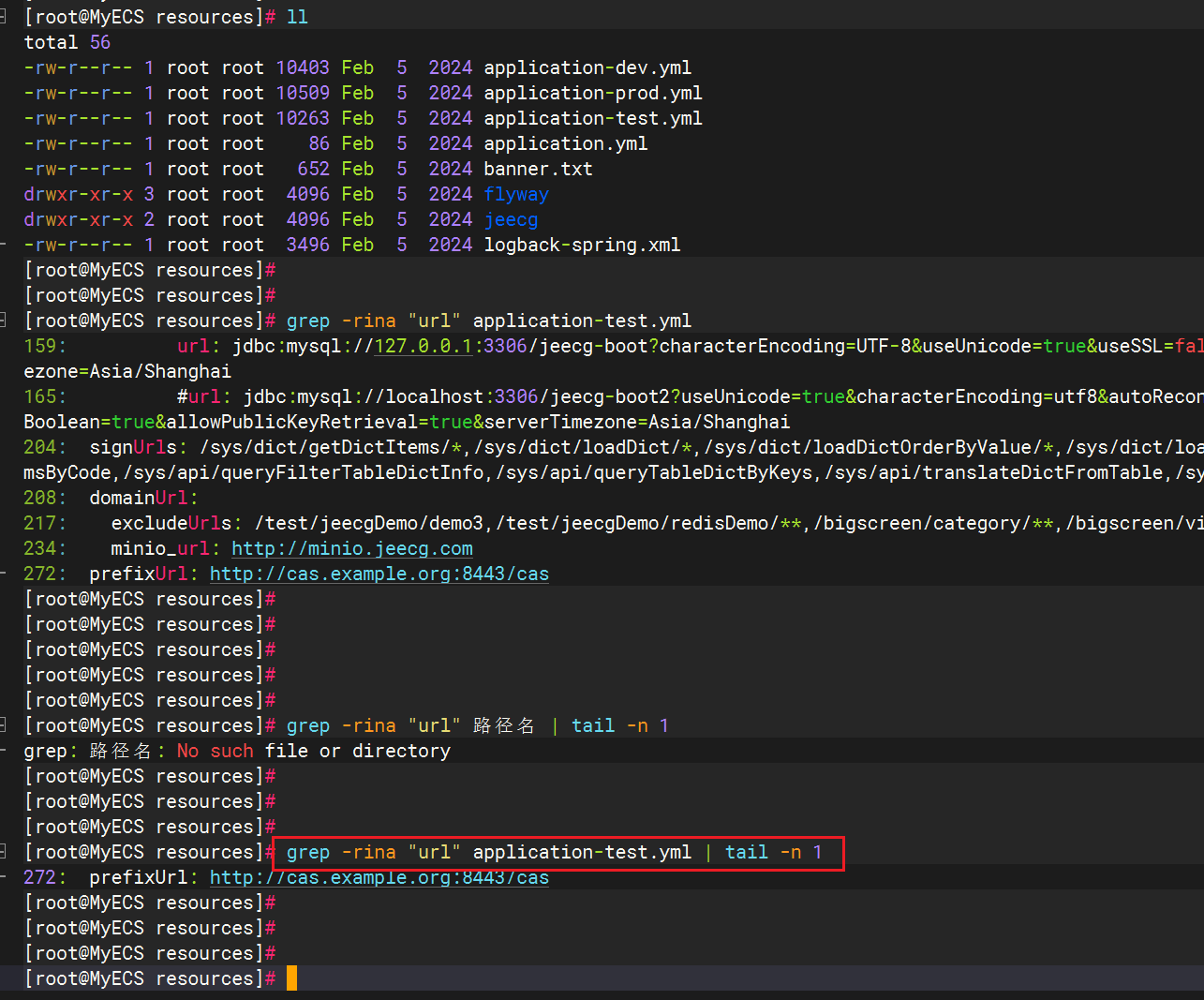
Task: Select the jeecg directory name
Action: pos(511,219)
